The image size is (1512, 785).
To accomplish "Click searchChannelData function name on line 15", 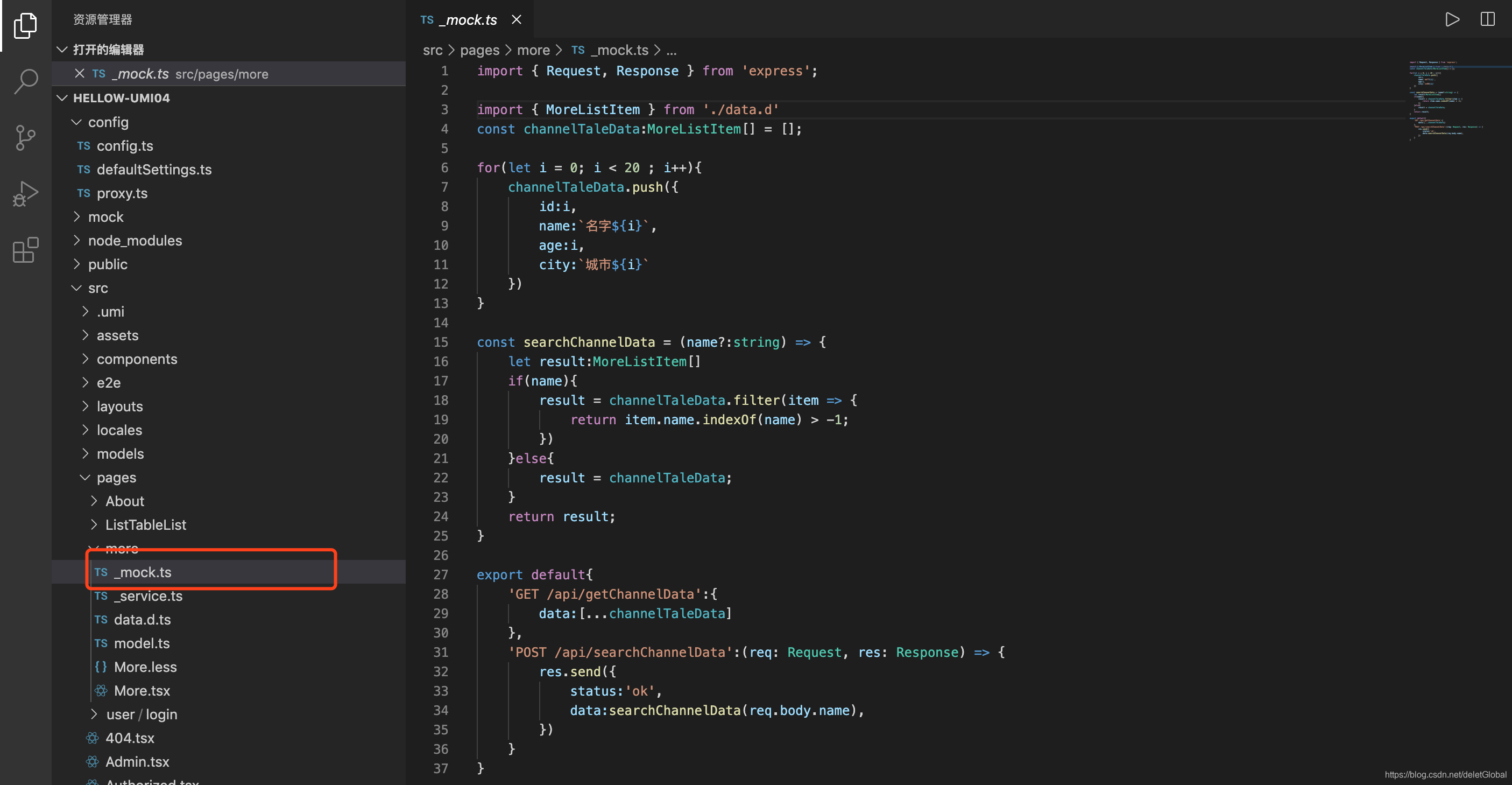I will pos(589,342).
